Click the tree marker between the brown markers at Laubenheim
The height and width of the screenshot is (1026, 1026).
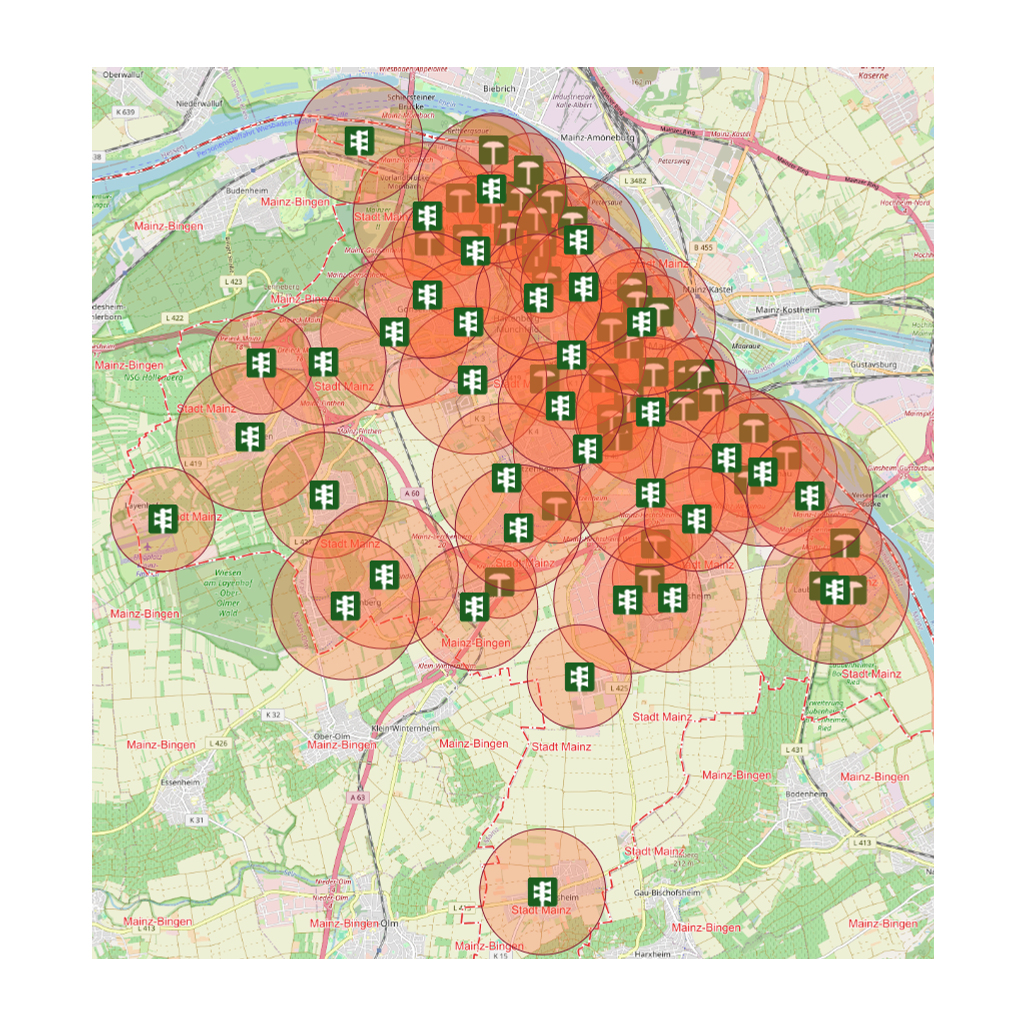pos(836,591)
